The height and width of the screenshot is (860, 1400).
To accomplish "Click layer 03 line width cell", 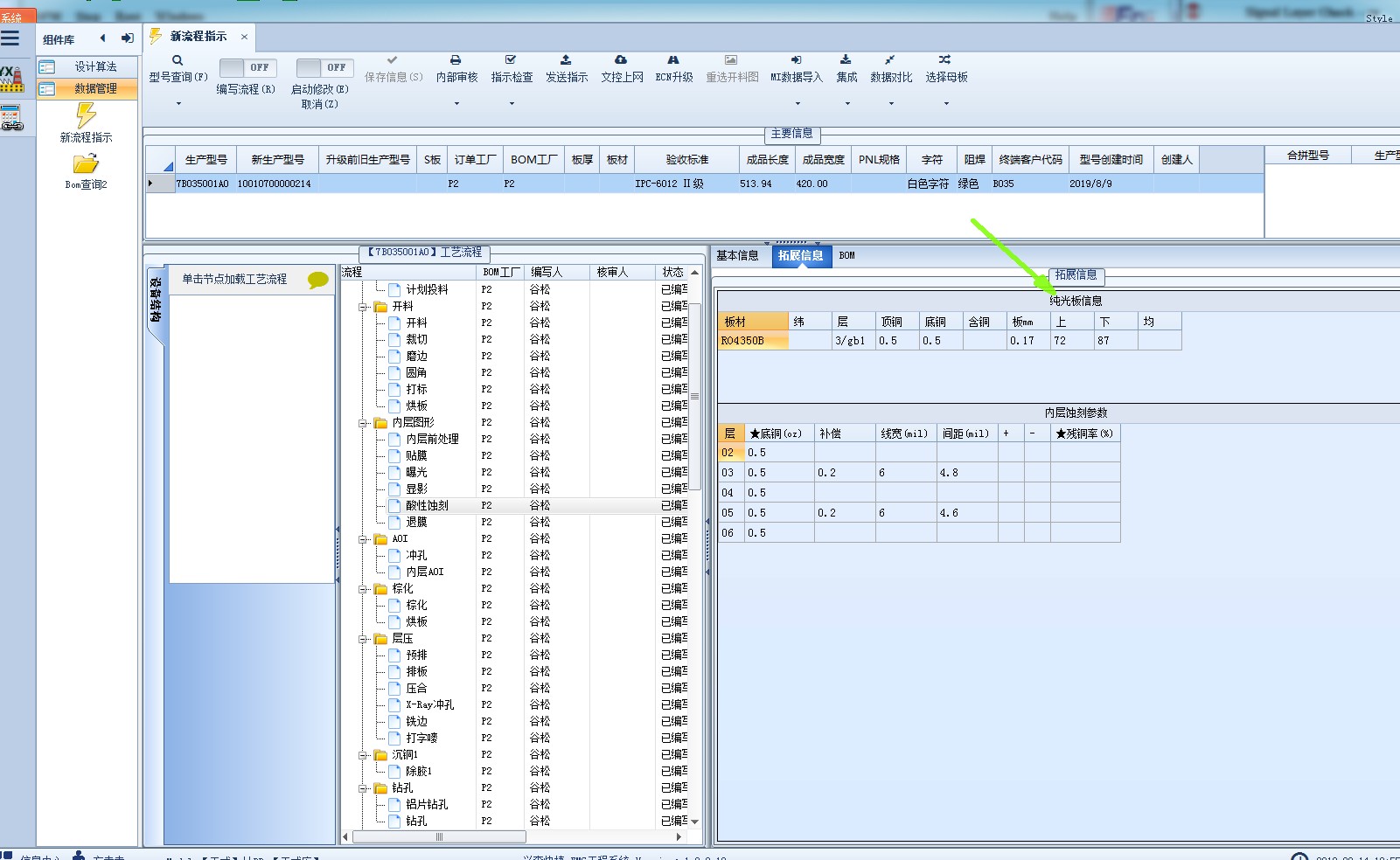I will pyautogui.click(x=906, y=473).
